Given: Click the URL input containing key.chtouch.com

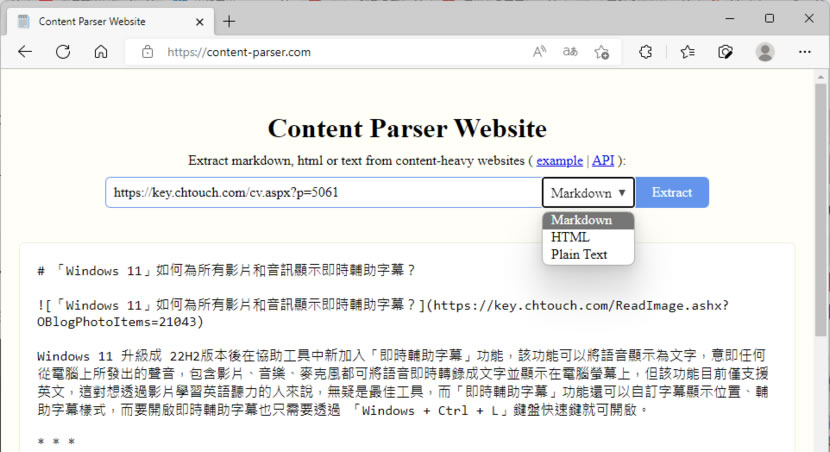Looking at the screenshot, I should [323, 193].
